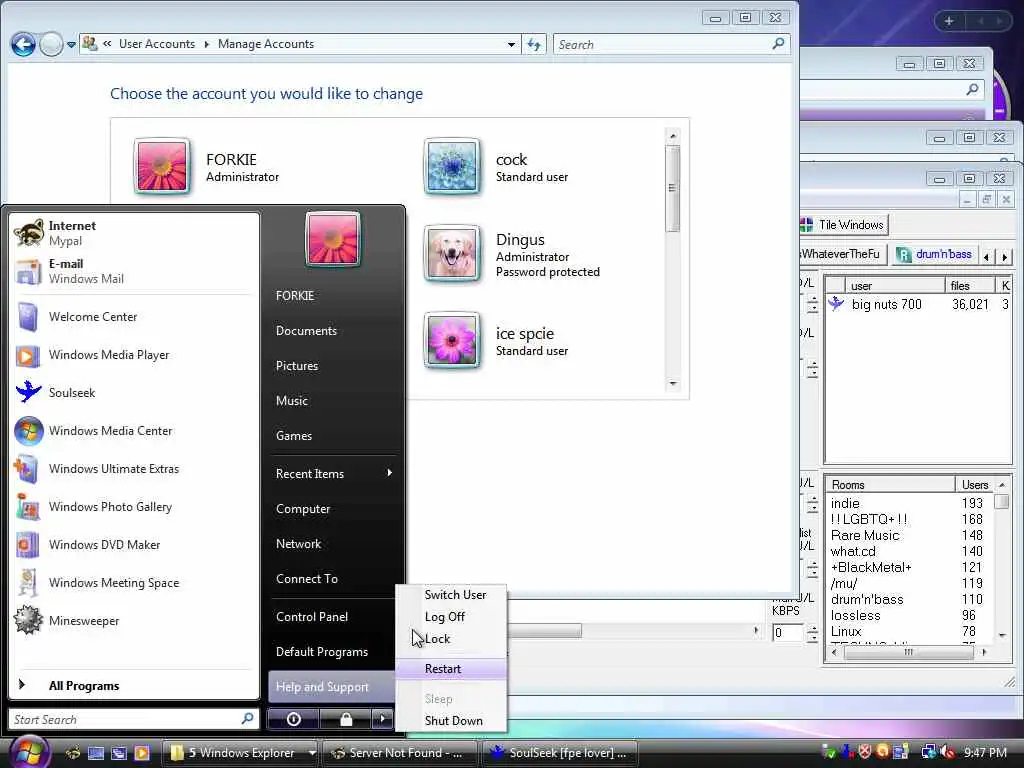
Task: Choose Log Off from power menu
Action: [451, 616]
